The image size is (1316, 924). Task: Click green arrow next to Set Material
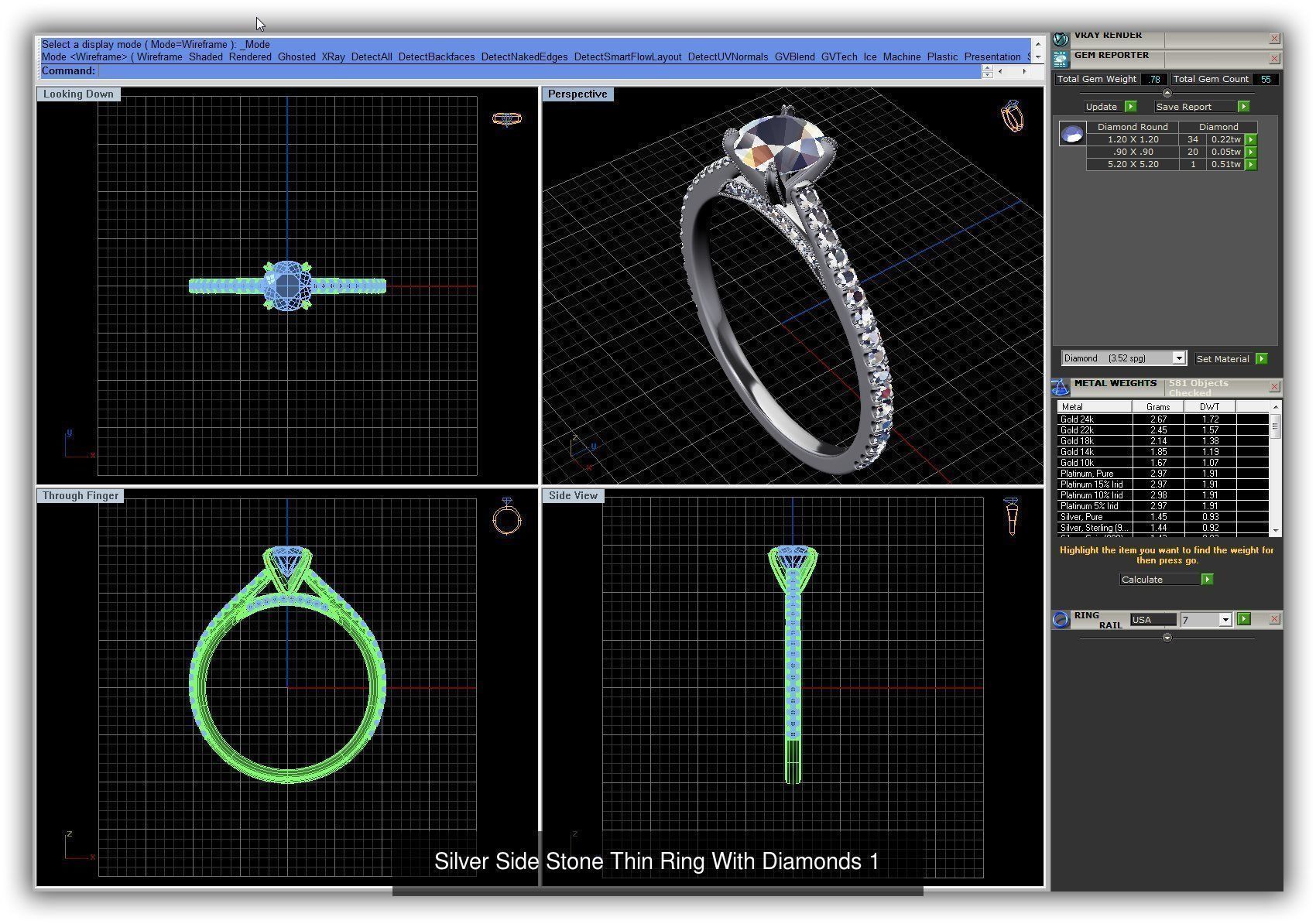pyautogui.click(x=1261, y=359)
